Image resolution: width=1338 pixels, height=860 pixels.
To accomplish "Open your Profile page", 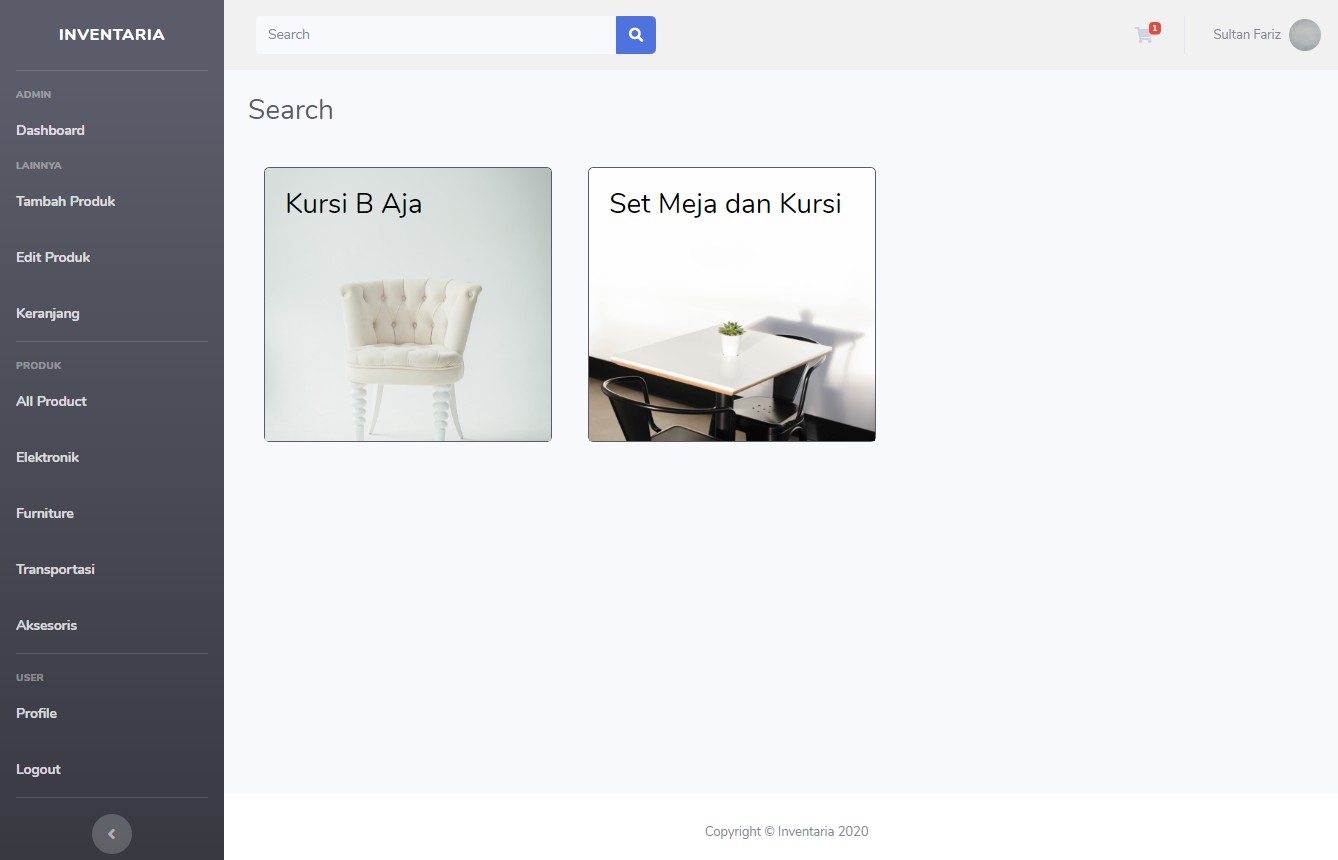I will (36, 713).
